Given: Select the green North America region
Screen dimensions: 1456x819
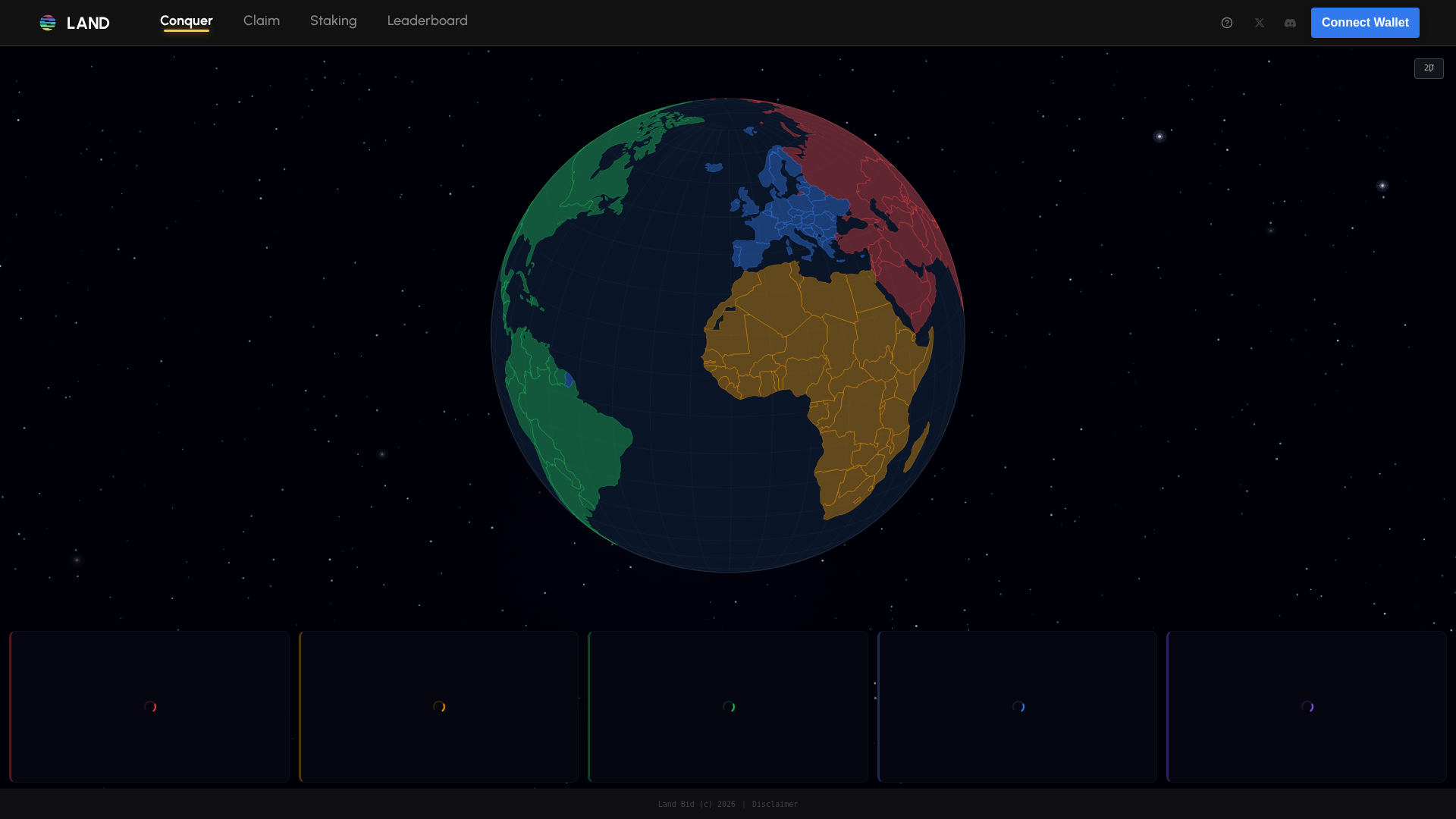Looking at the screenshot, I should pyautogui.click(x=591, y=174).
